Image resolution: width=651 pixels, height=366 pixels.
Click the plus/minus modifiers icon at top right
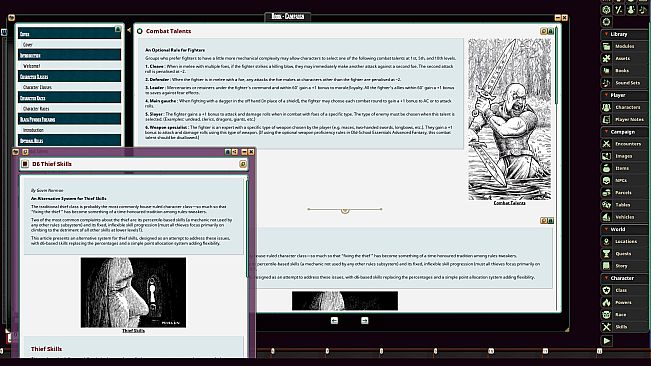[619, 10]
